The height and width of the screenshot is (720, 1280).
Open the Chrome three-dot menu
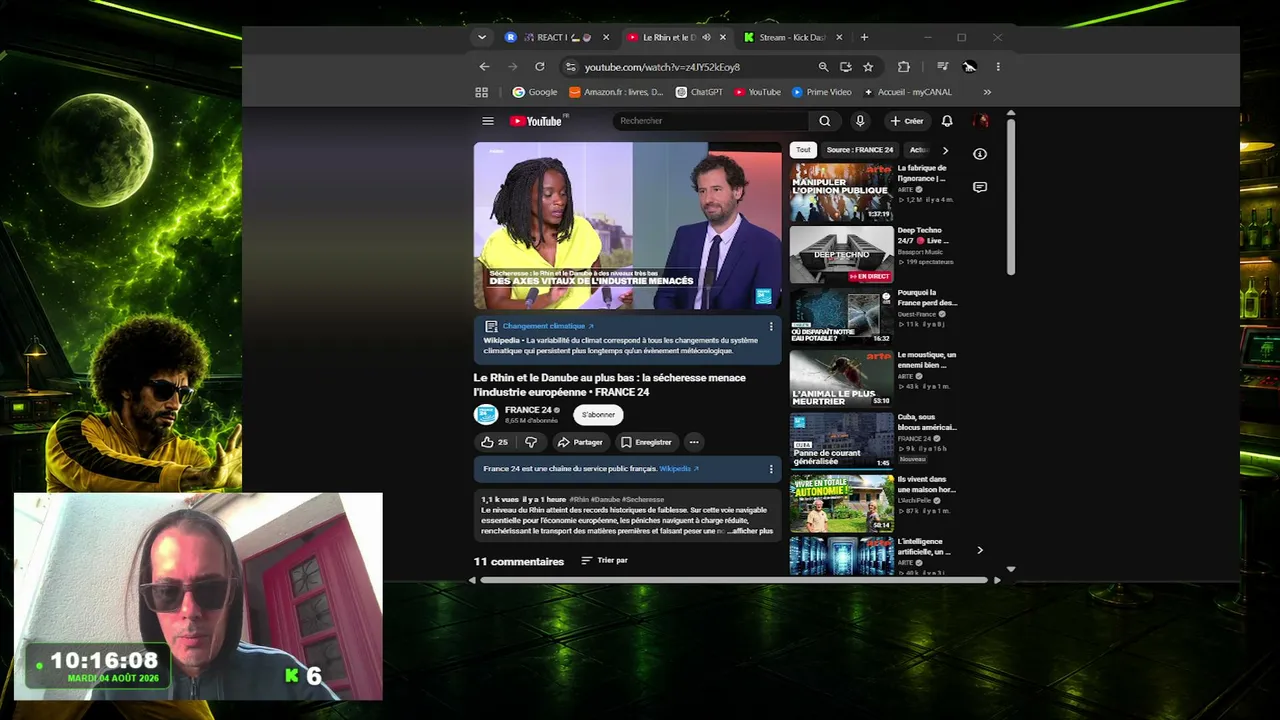coord(997,67)
